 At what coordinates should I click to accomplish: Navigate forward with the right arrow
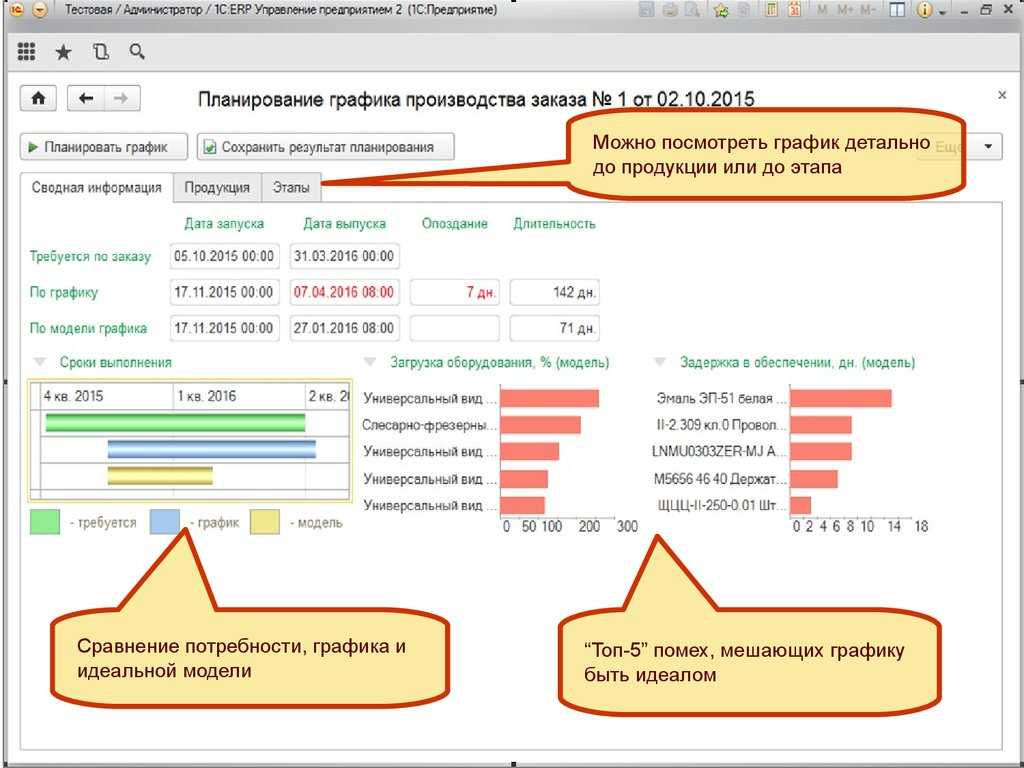(121, 99)
